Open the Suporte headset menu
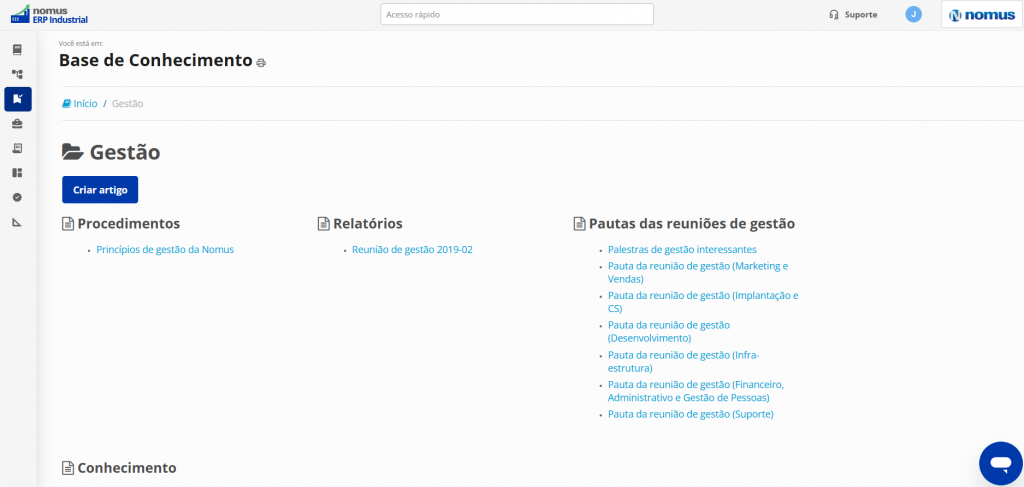This screenshot has width=1024, height=487. coord(853,15)
